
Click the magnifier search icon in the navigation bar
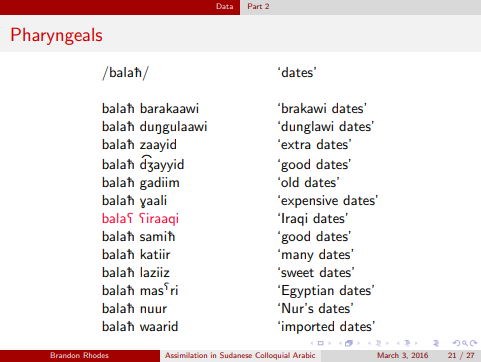[x=465, y=343]
